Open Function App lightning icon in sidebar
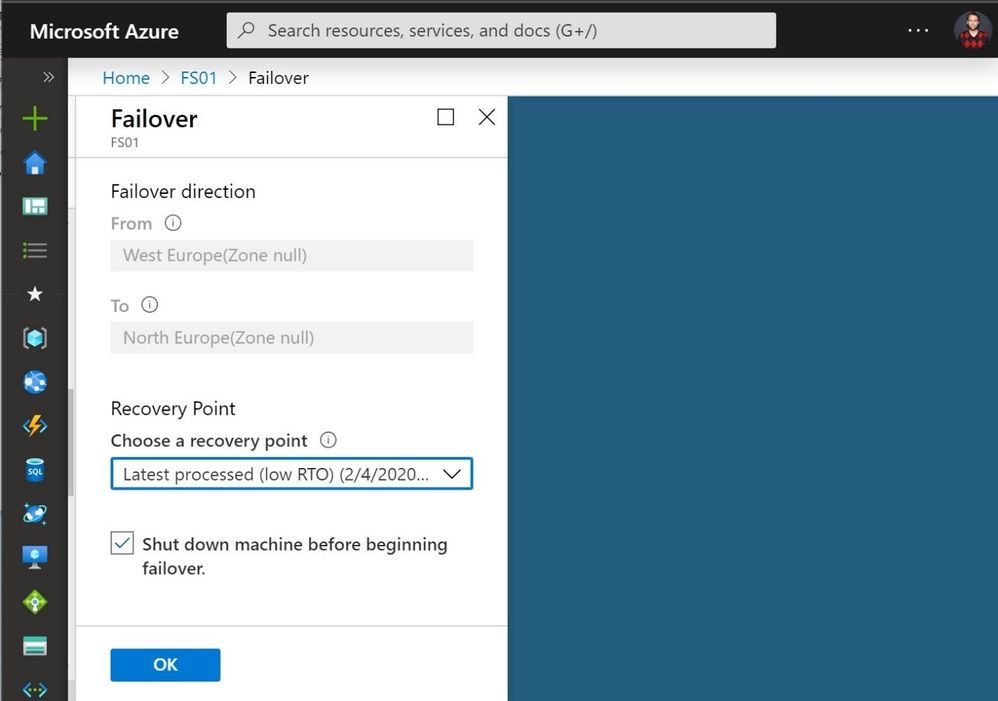 34,425
